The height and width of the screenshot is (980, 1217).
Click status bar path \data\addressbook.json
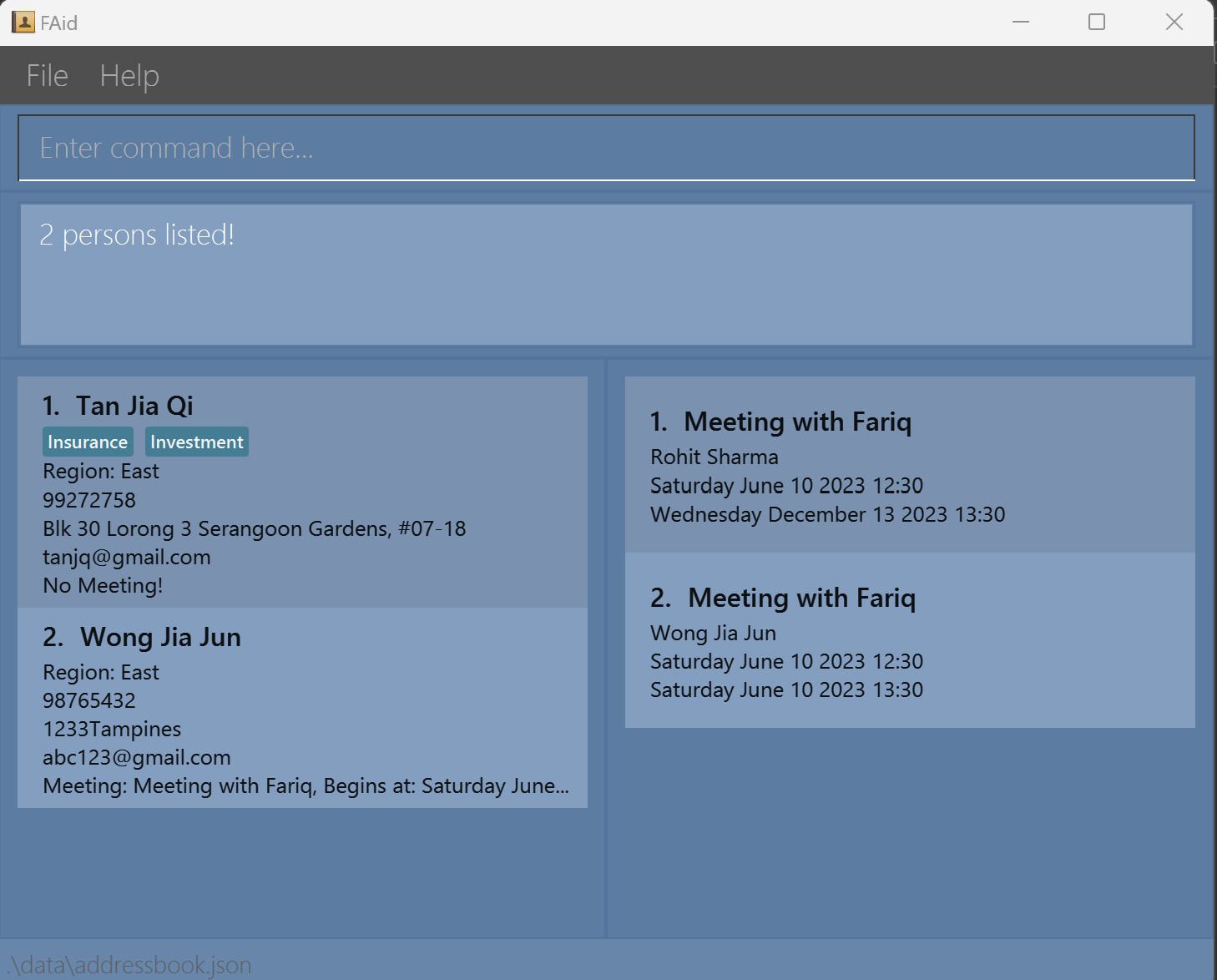point(130,965)
